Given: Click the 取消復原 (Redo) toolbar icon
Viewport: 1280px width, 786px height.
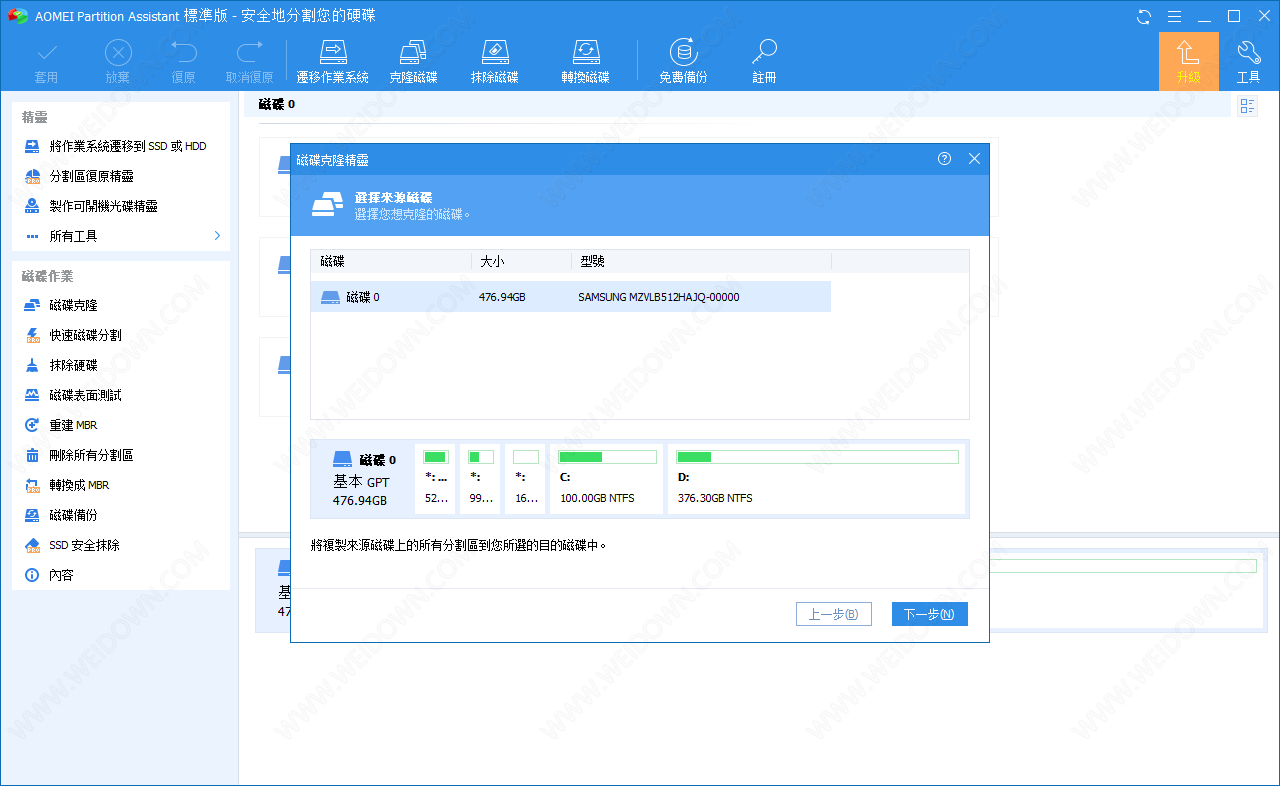Looking at the screenshot, I should tap(249, 61).
